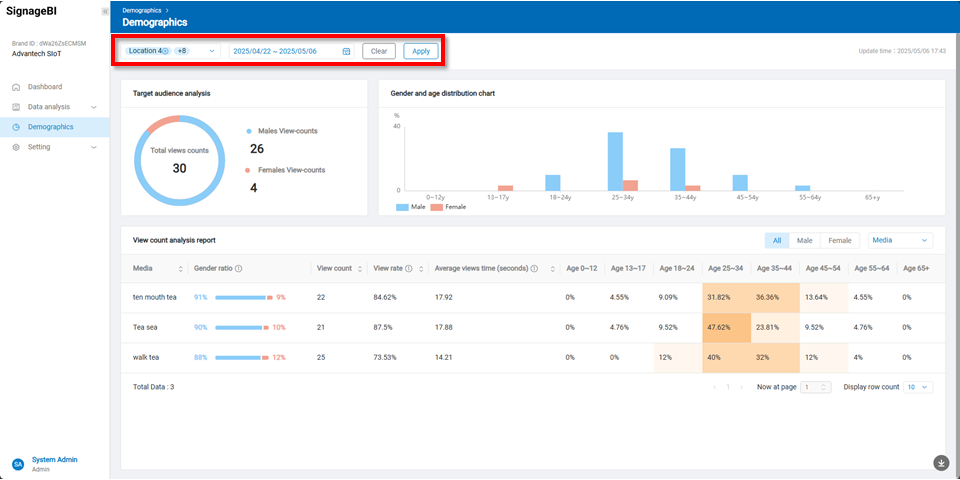The image size is (960, 480).
Task: Click the download icon at bottom right
Action: (940, 462)
